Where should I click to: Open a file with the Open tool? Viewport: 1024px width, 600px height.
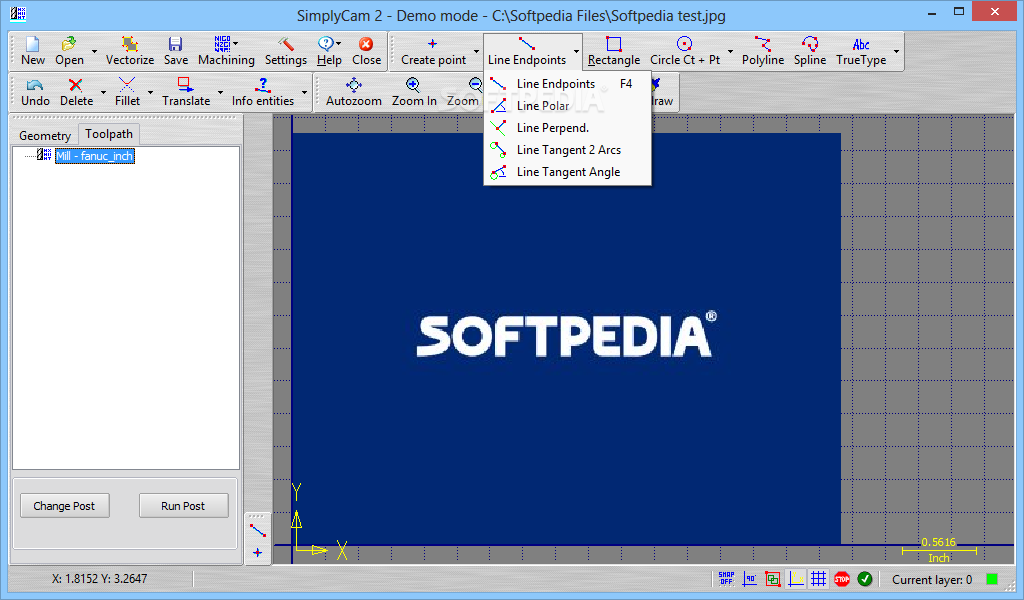tap(69, 52)
